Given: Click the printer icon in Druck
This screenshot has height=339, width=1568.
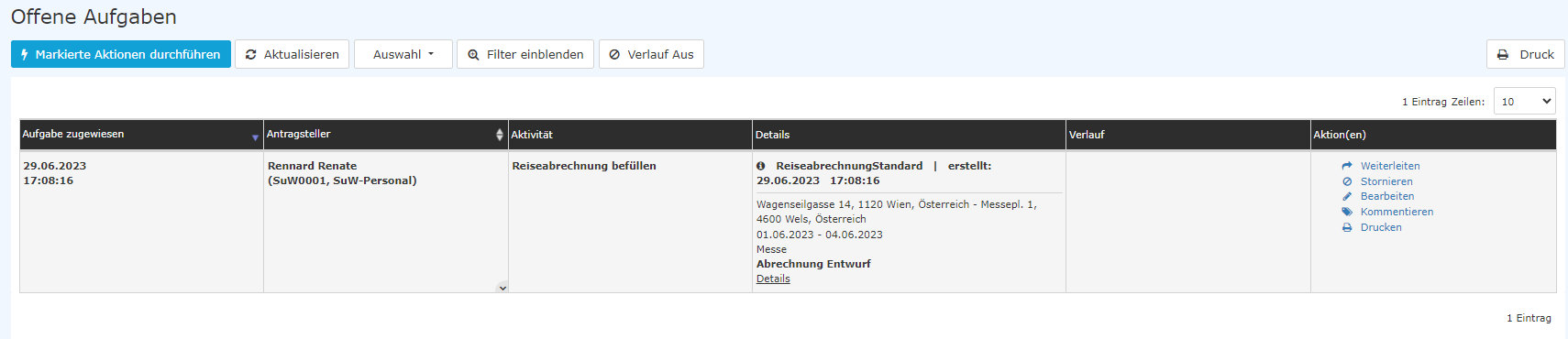Looking at the screenshot, I should pyautogui.click(x=1503, y=55).
